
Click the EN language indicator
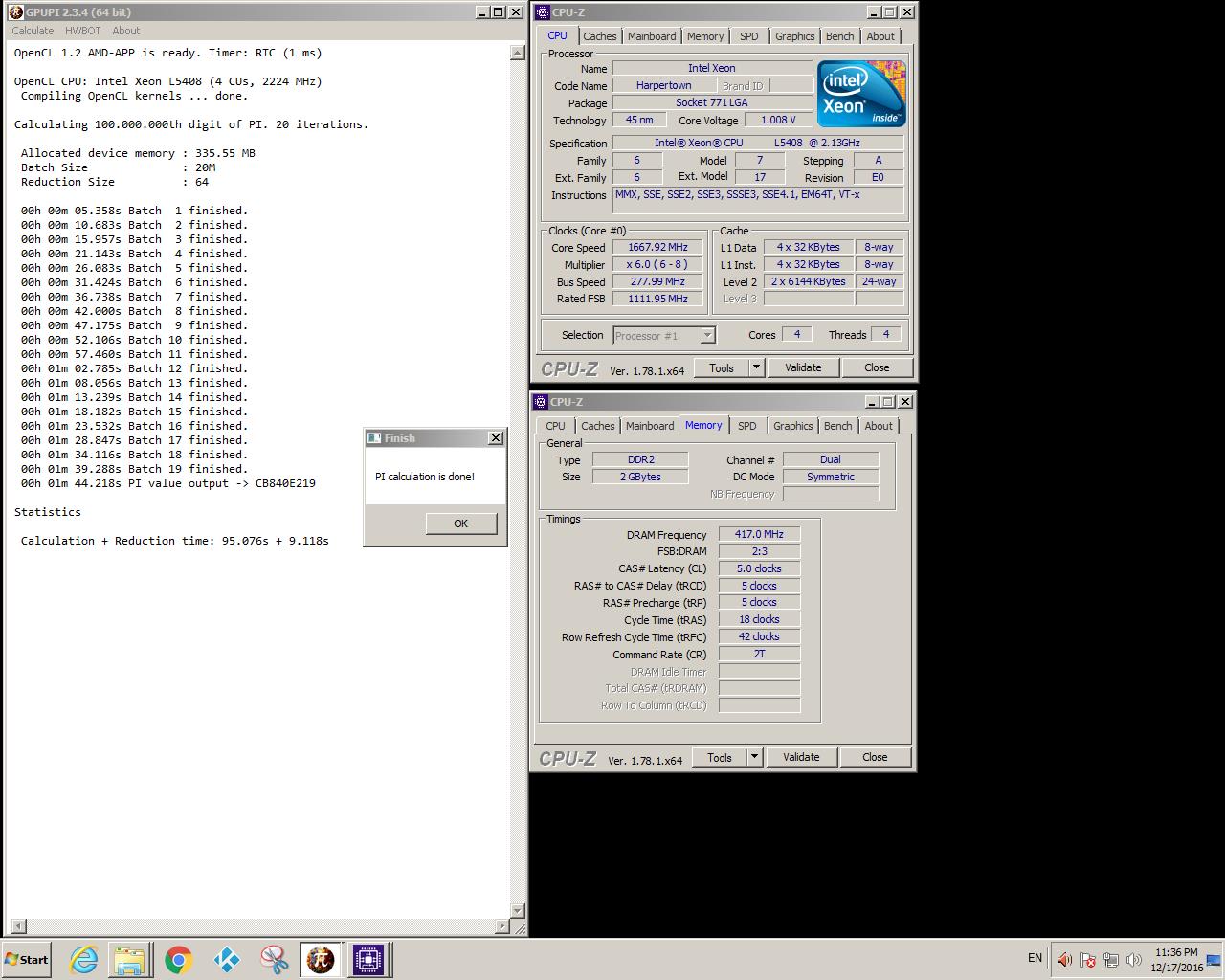pyautogui.click(x=1035, y=958)
